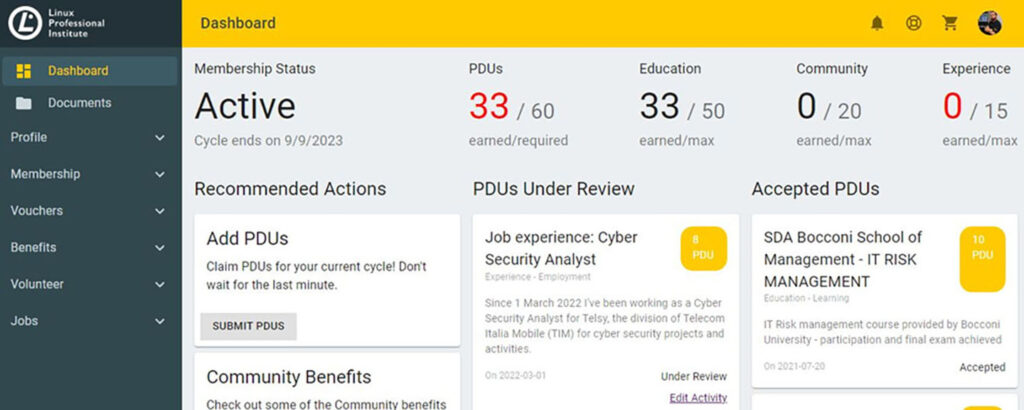
Task: Click the 10 PDU yellow badge
Action: 982,258
